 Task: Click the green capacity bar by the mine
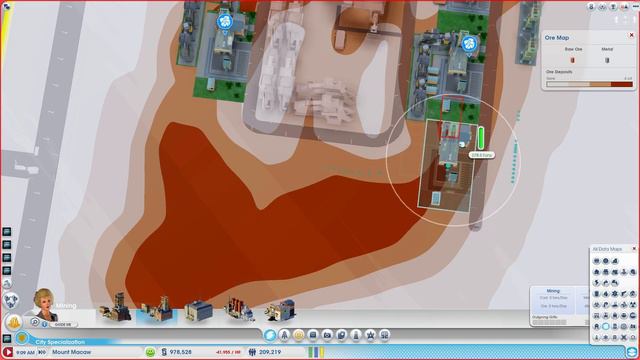click(x=481, y=138)
